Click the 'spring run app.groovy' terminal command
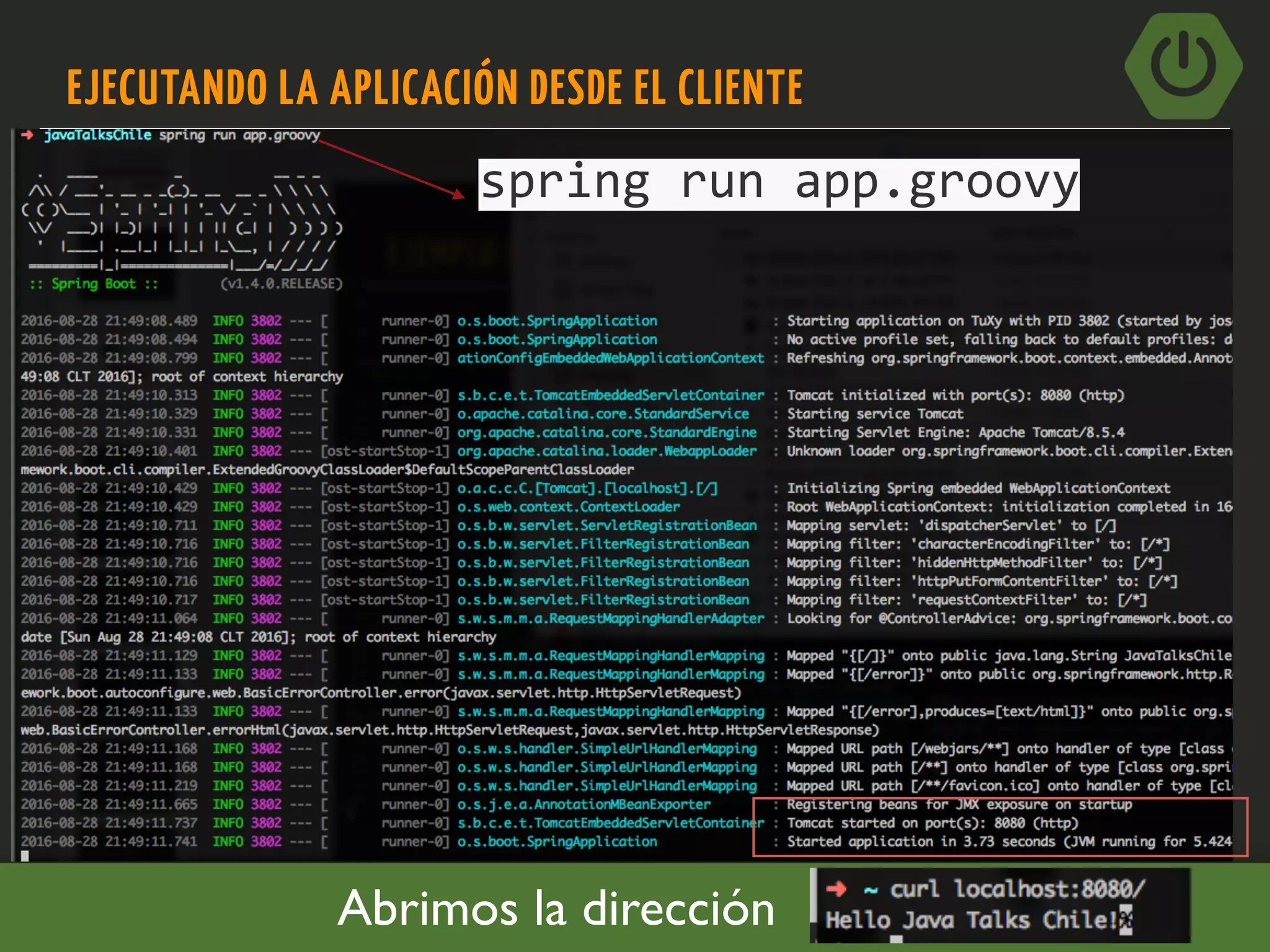The image size is (1270, 952). point(239,136)
